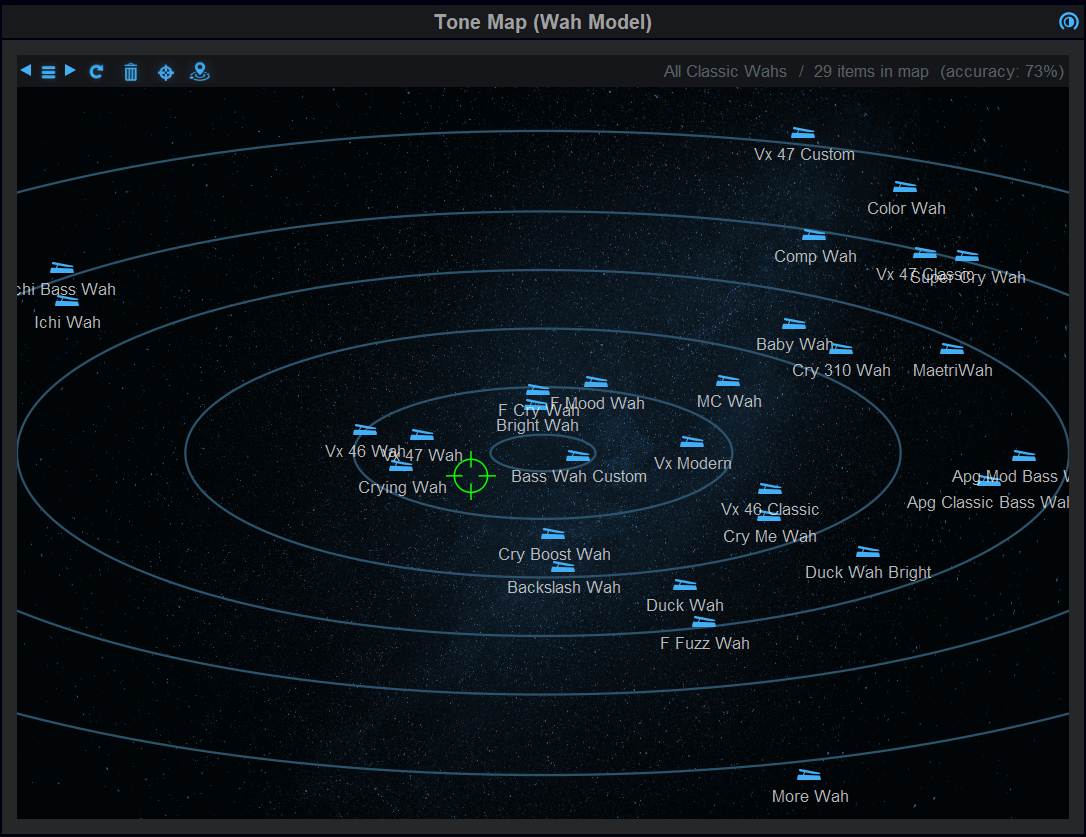The height and width of the screenshot is (837, 1086).
Task: Click the location pin toolbar icon
Action: 200,72
